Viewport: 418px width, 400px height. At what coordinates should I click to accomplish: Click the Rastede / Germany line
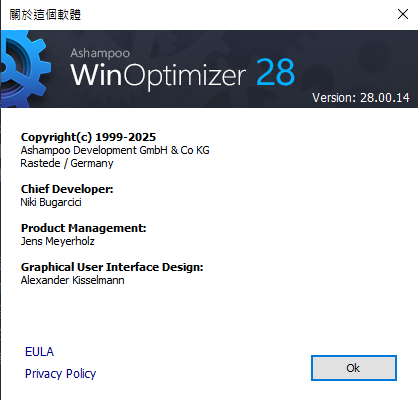click(x=67, y=163)
